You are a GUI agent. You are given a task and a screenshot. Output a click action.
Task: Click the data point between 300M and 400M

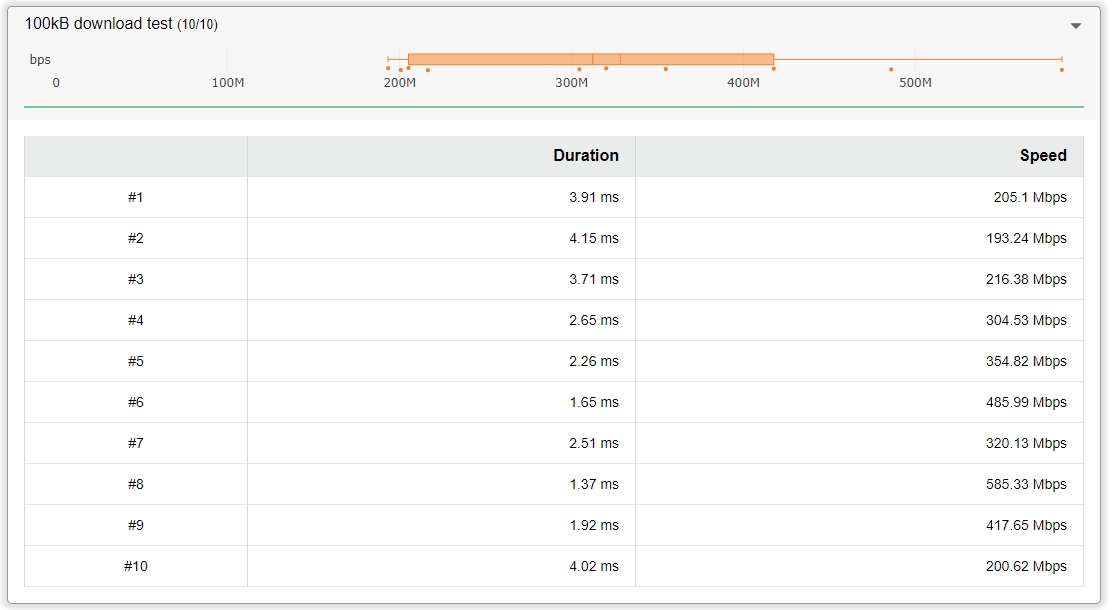point(666,69)
